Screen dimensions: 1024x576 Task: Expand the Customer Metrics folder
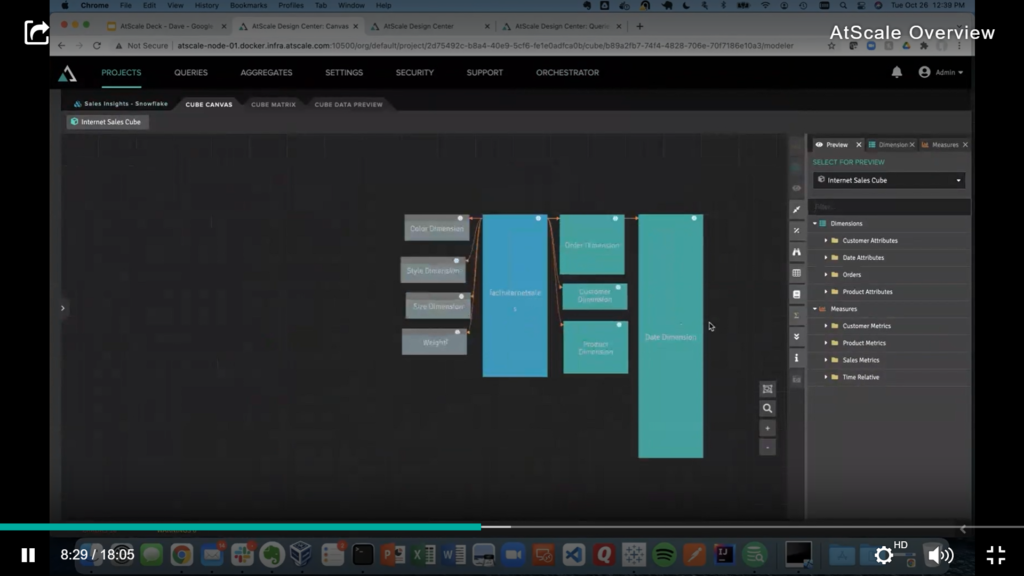point(825,326)
